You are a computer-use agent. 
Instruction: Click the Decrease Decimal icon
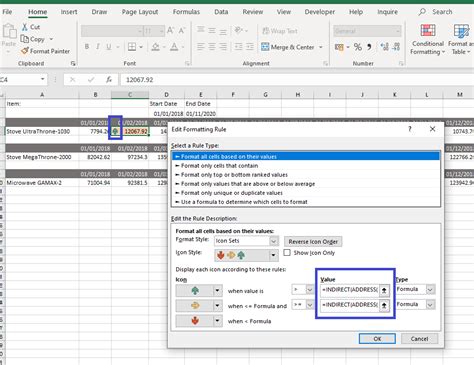click(396, 47)
